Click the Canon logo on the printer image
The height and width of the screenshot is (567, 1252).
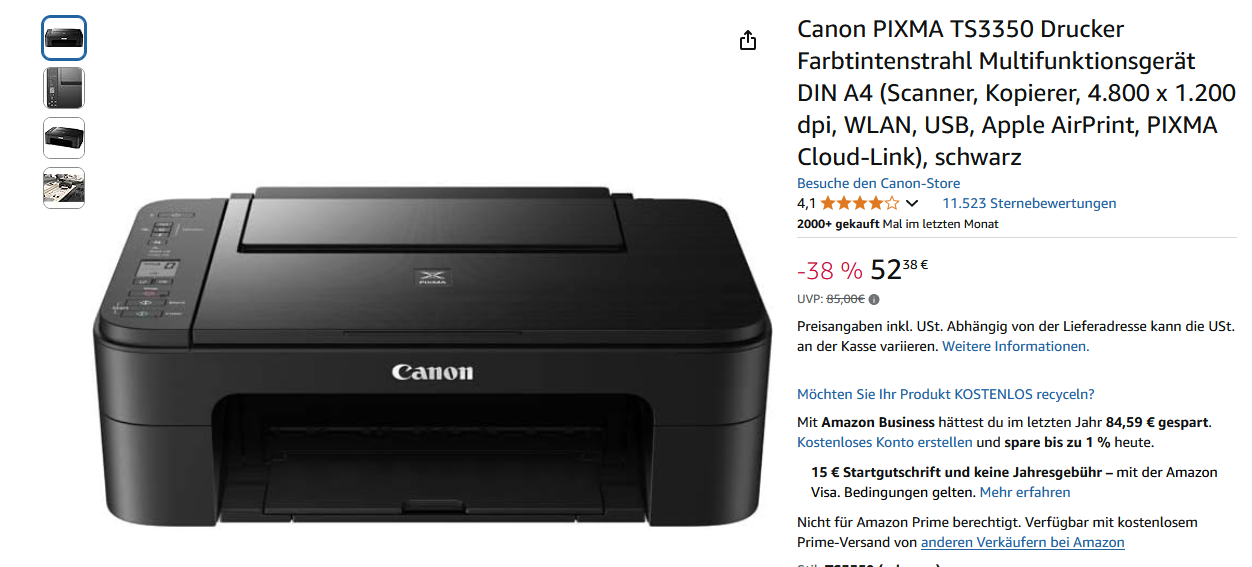[x=432, y=372]
